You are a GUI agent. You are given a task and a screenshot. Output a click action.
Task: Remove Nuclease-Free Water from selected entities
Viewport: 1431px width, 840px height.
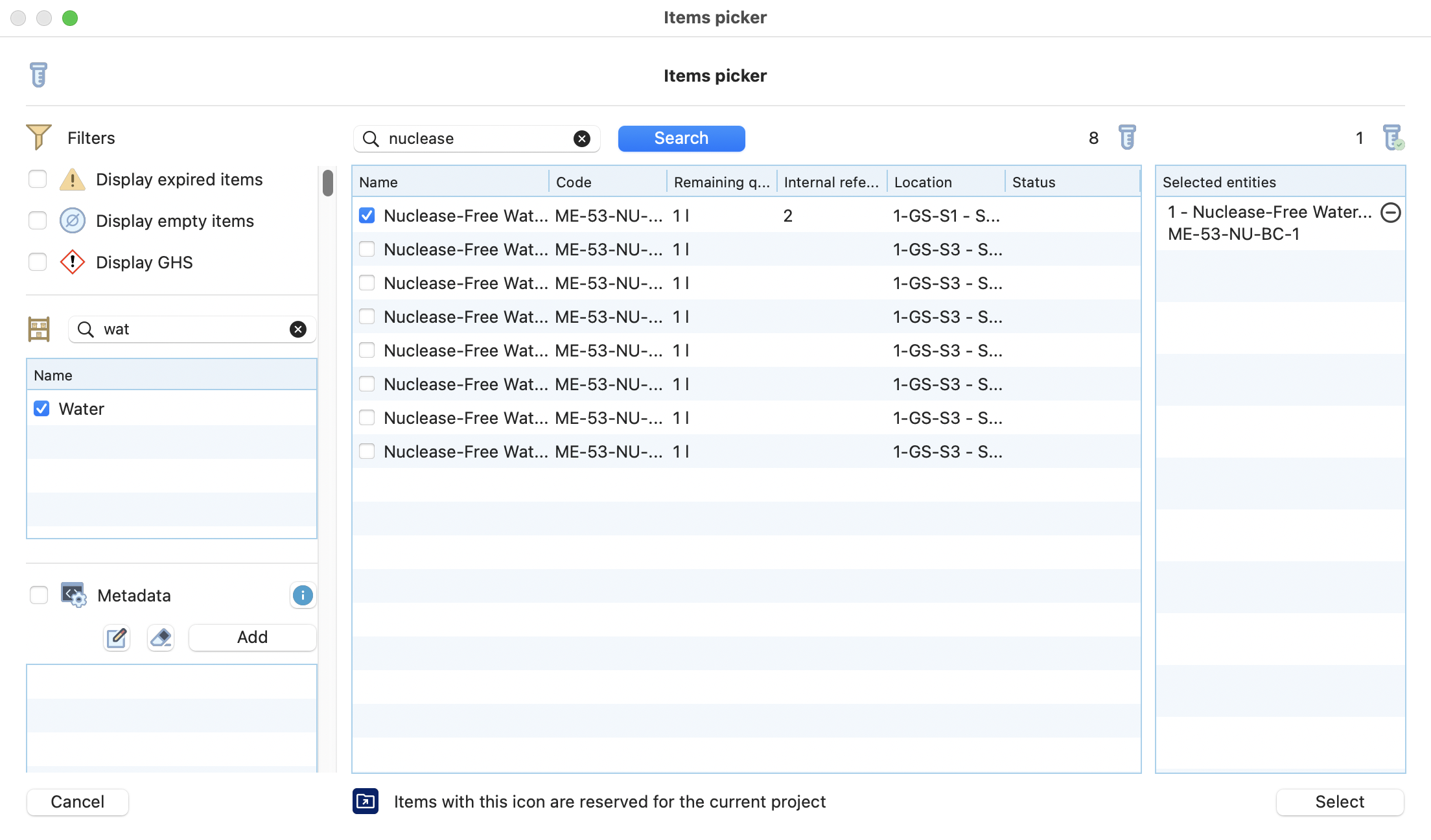[1390, 213]
